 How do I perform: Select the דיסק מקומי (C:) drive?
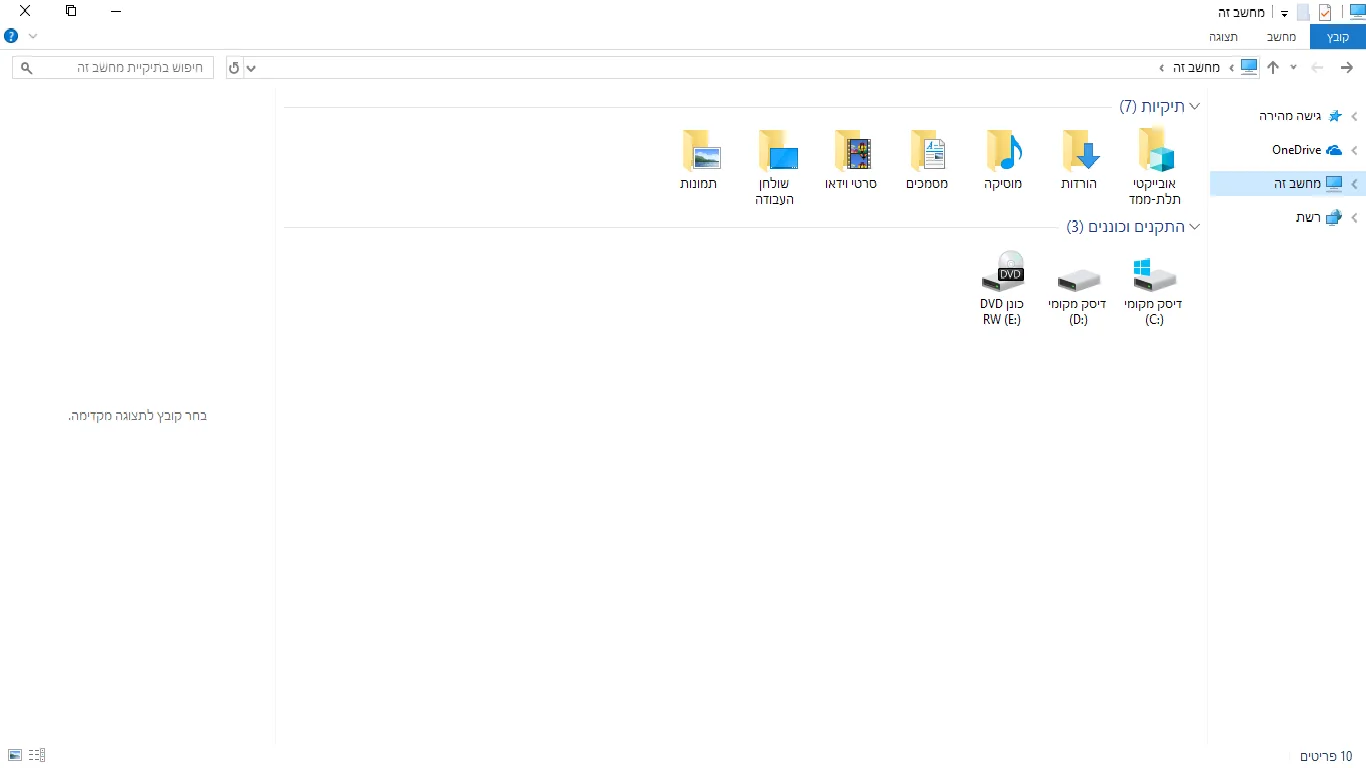click(x=1154, y=289)
